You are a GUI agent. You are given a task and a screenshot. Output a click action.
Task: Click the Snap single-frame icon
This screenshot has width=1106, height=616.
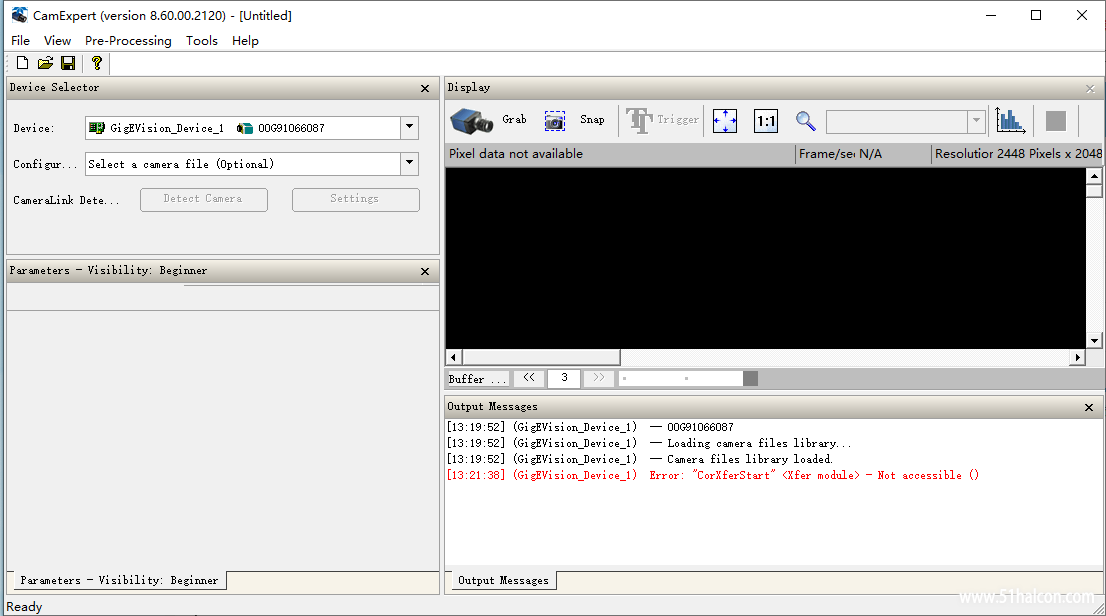pos(554,121)
